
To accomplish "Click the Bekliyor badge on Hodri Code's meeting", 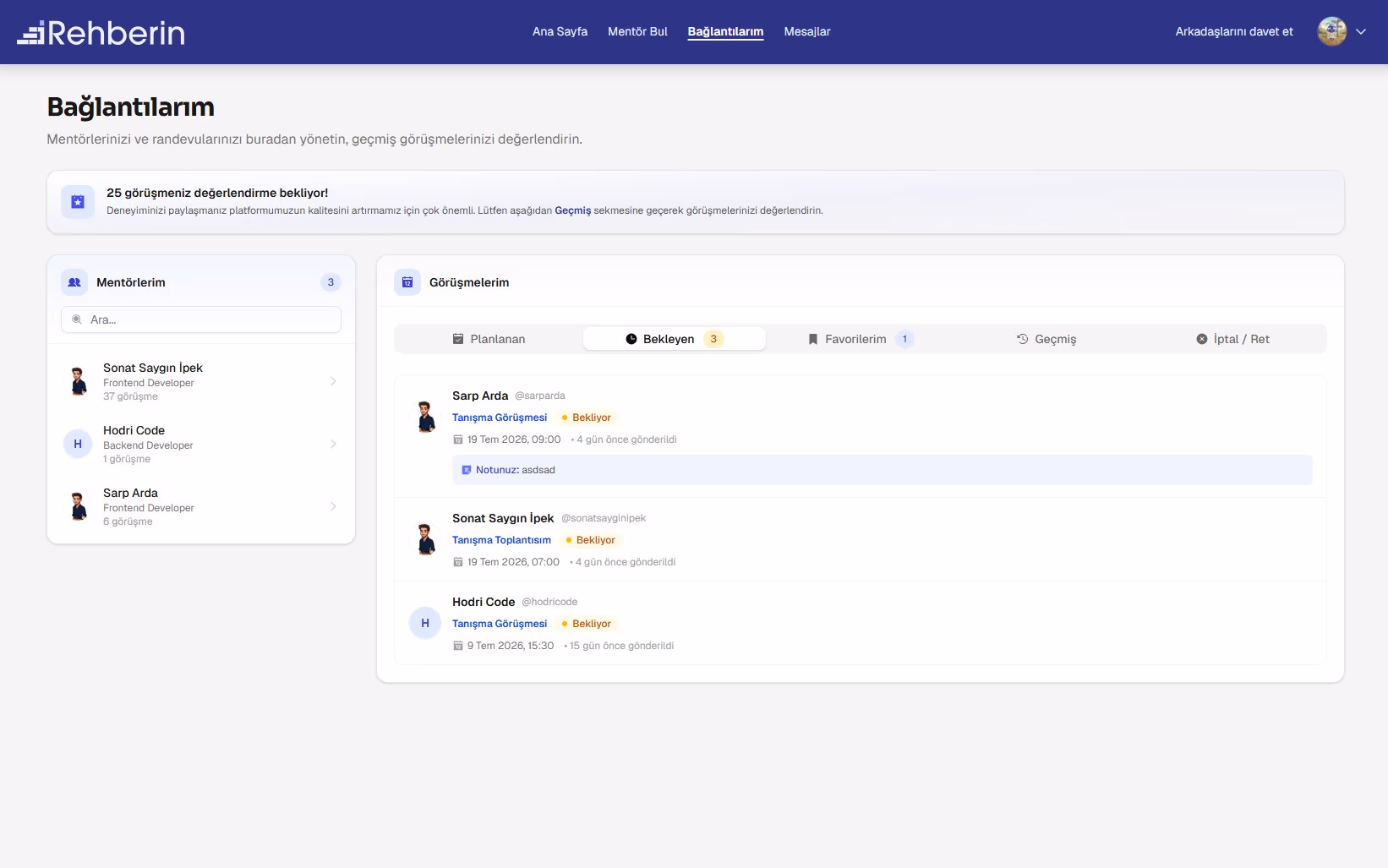I will [x=587, y=624].
